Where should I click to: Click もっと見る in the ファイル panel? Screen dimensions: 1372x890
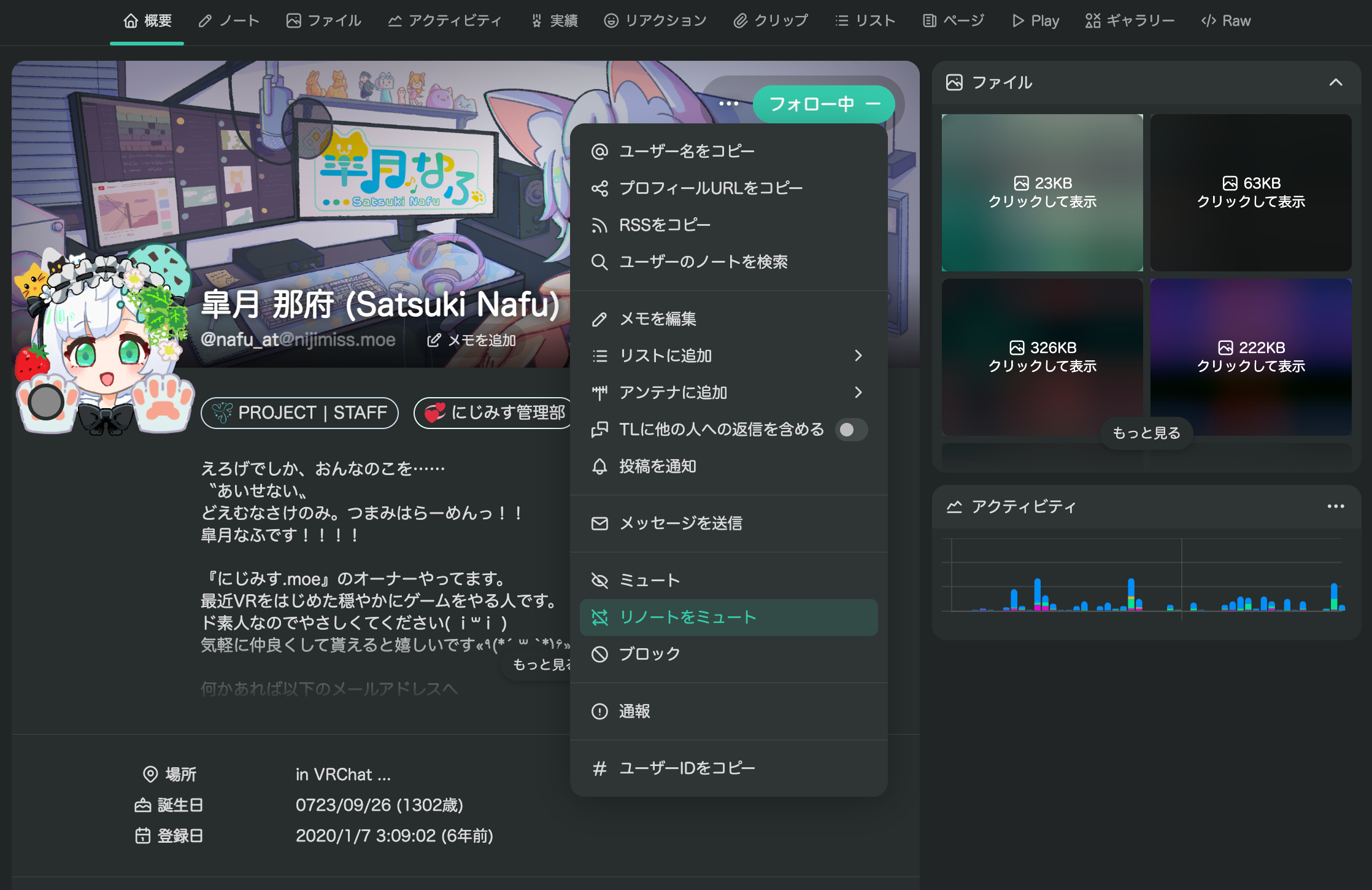pos(1146,433)
